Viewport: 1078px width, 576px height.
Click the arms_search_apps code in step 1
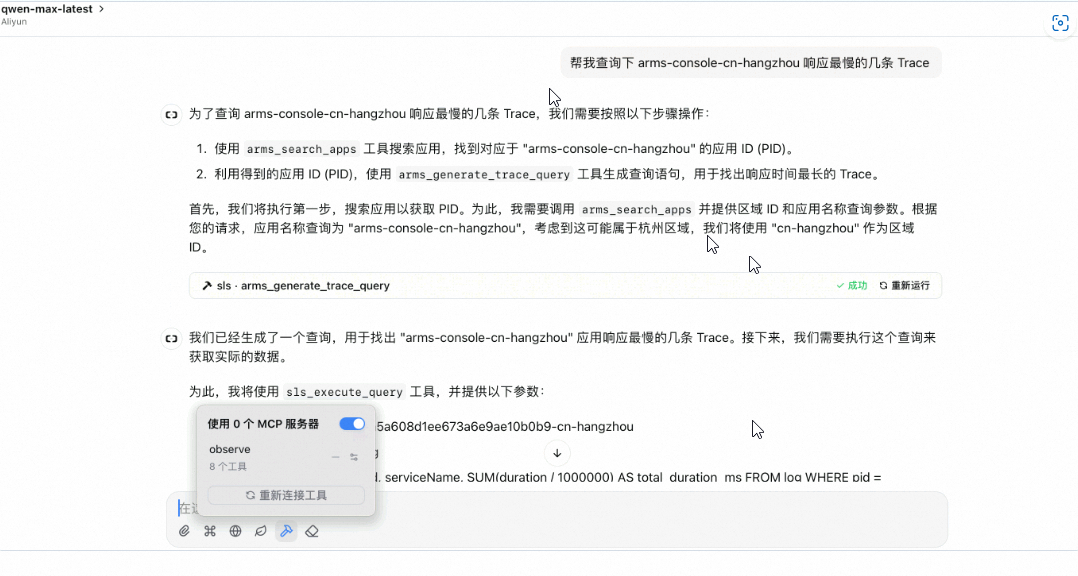click(301, 149)
